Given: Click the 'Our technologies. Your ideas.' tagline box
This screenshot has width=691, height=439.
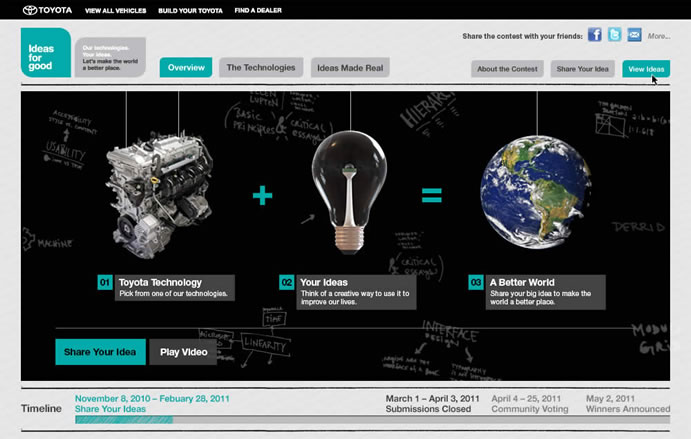Looking at the screenshot, I should (x=110, y=57).
